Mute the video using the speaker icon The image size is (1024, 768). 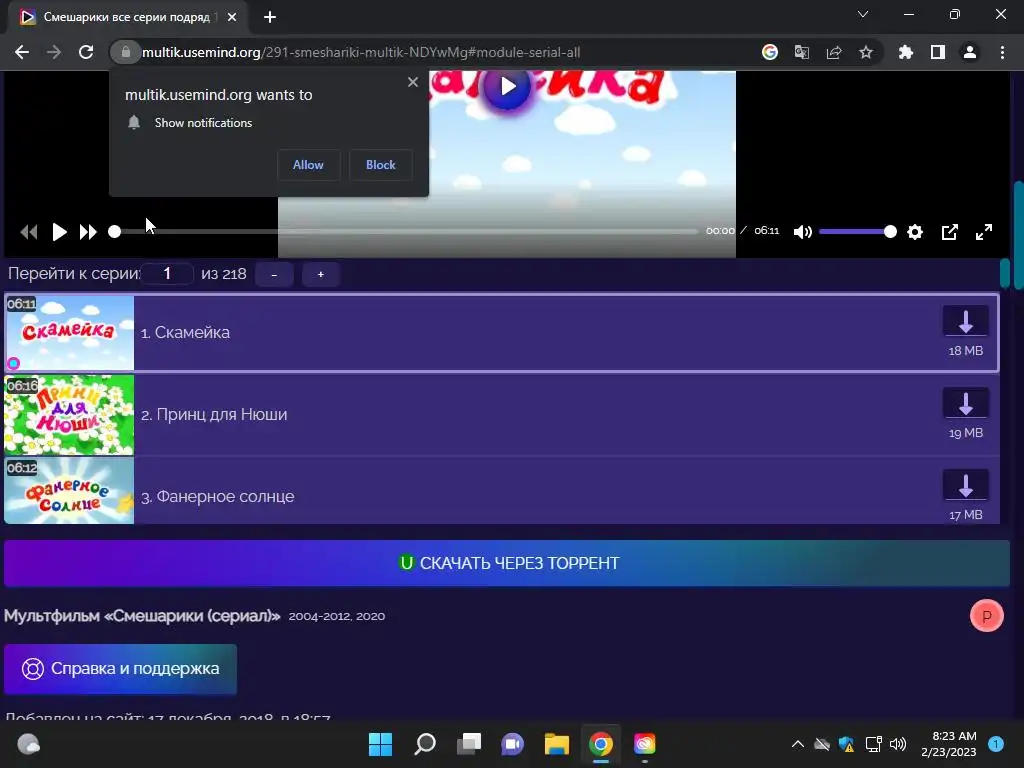pos(803,232)
